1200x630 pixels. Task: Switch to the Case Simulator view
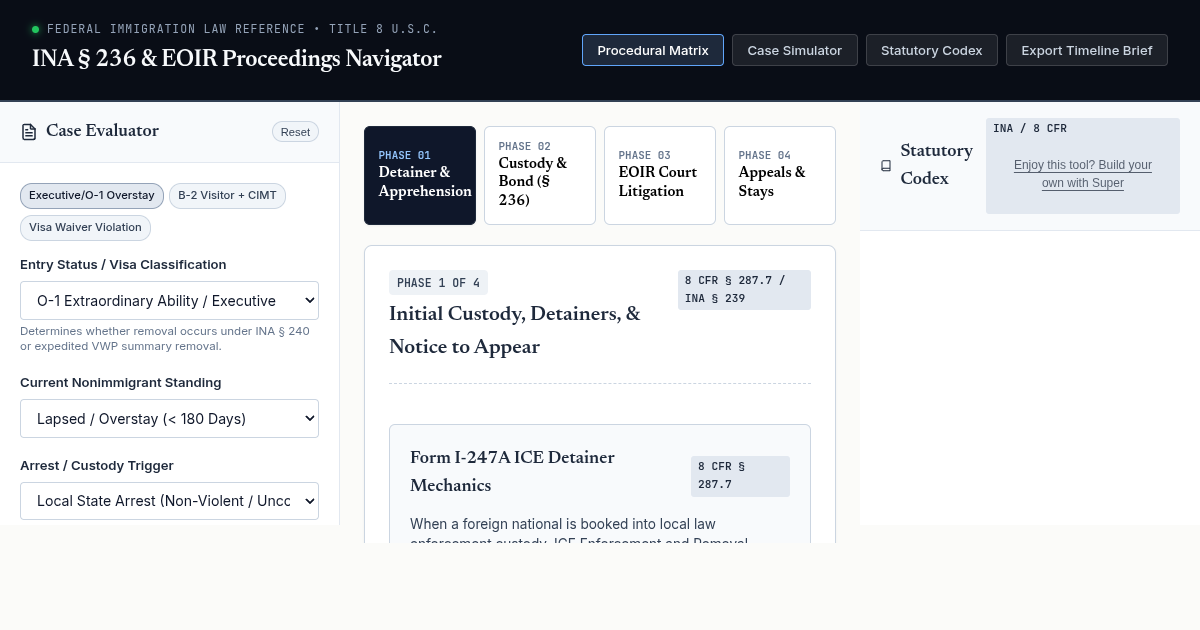click(x=795, y=50)
